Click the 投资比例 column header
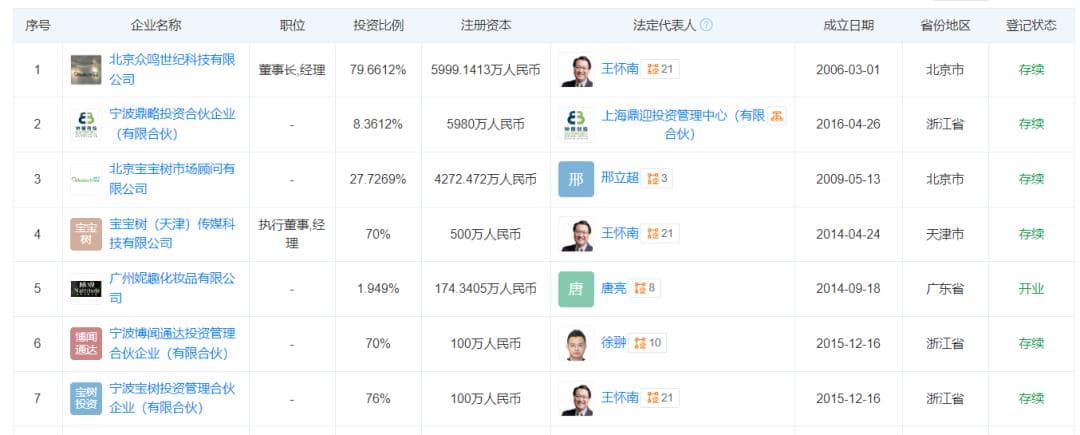Screen dimensions: 1080x435 pos(379,25)
